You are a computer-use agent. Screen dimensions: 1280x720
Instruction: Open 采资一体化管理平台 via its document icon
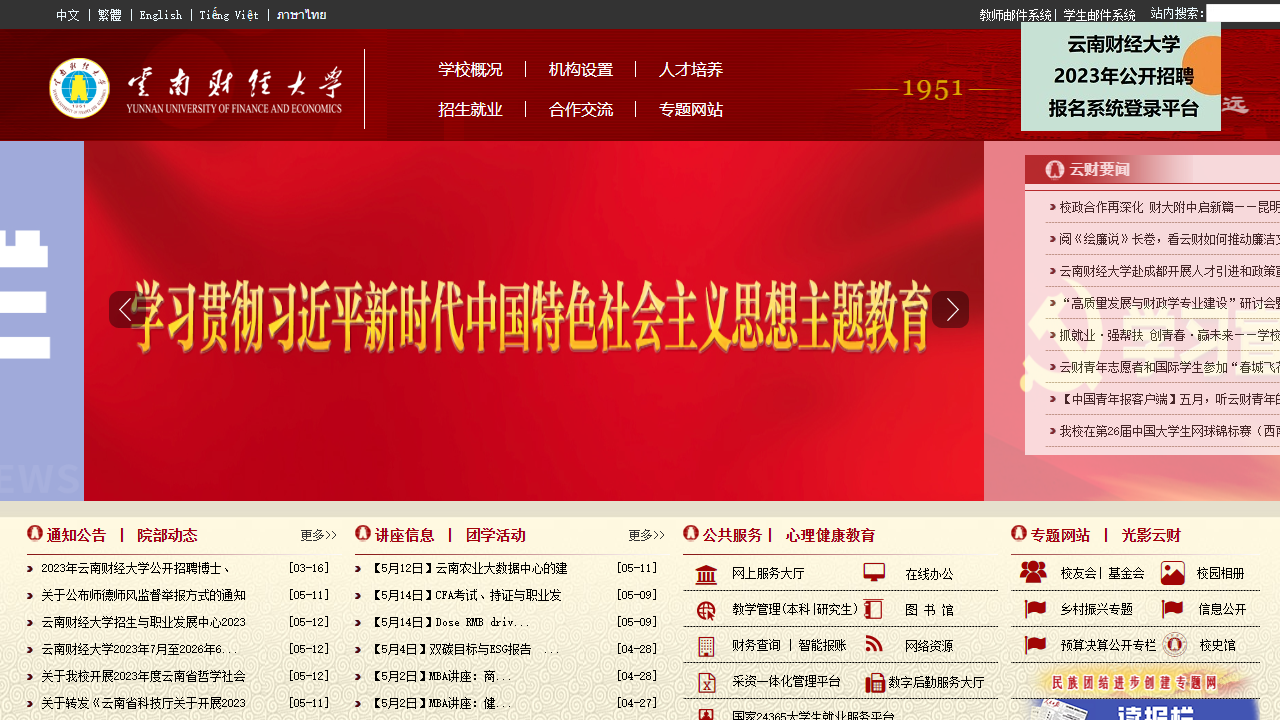click(x=705, y=681)
